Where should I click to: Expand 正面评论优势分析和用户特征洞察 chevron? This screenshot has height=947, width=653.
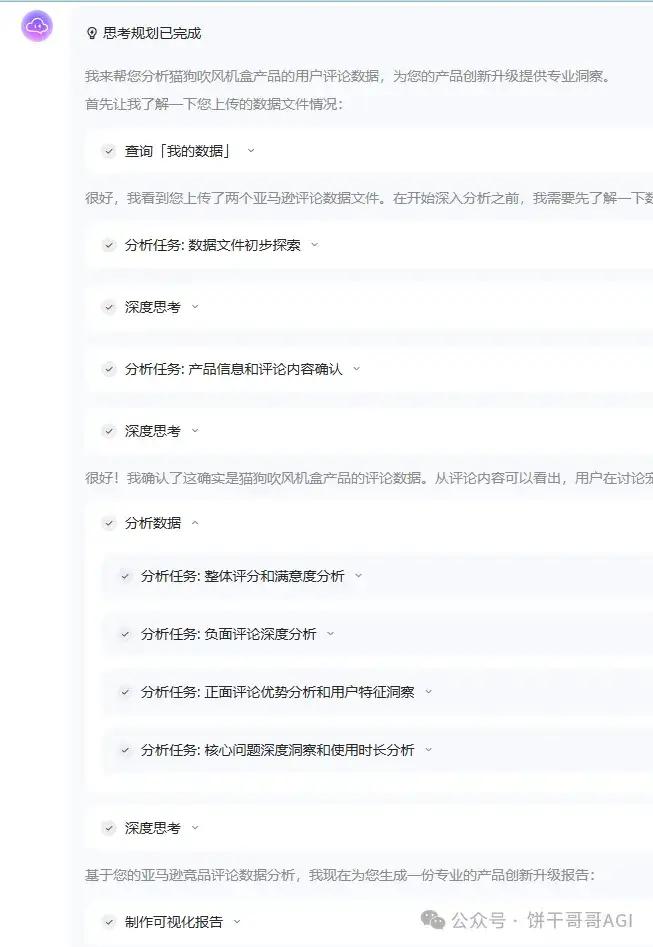click(429, 692)
